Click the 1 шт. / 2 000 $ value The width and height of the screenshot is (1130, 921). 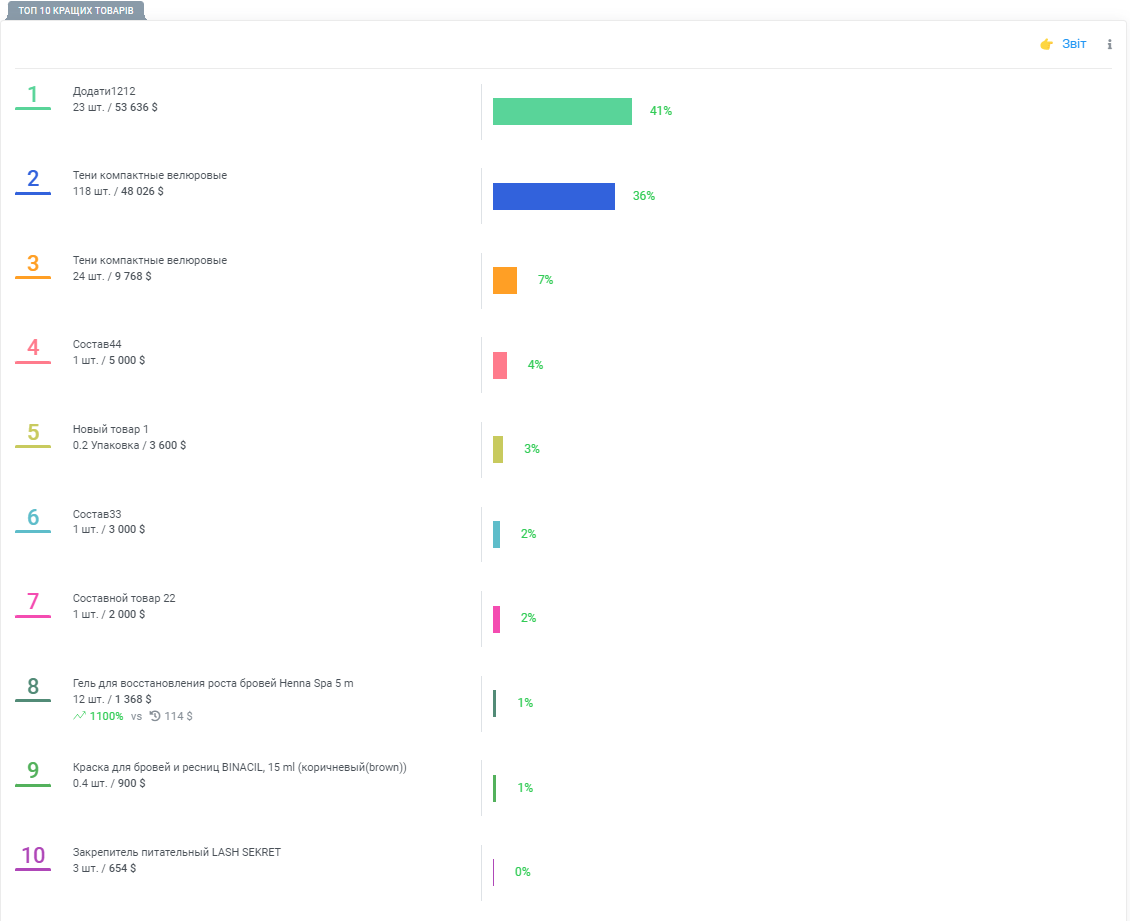tap(109, 615)
